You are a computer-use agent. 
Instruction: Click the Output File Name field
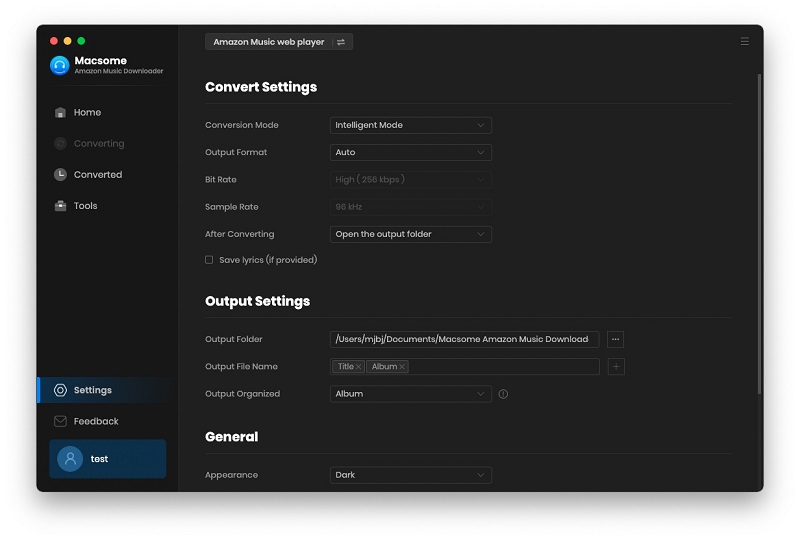(x=464, y=366)
